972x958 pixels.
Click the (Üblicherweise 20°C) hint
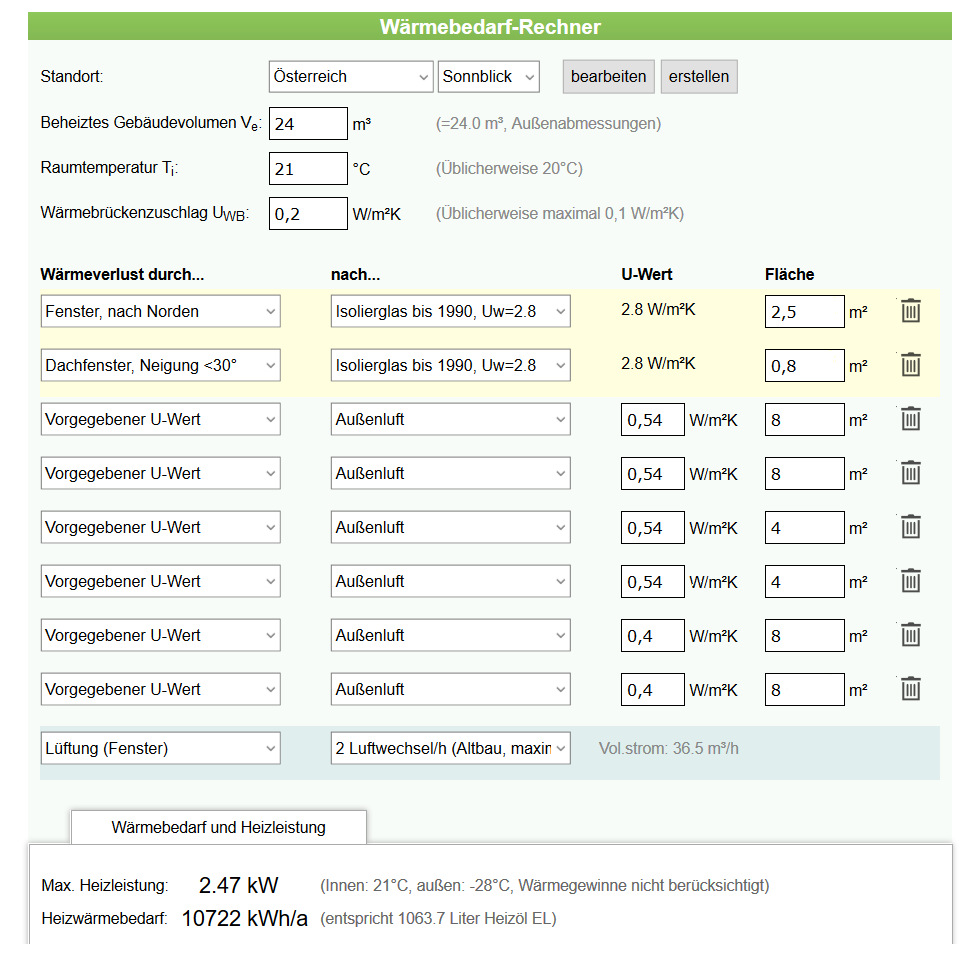click(x=510, y=169)
